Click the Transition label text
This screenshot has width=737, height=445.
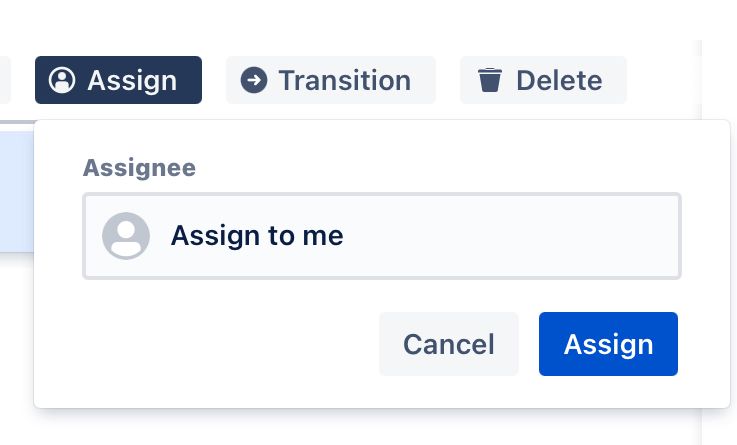tap(345, 80)
